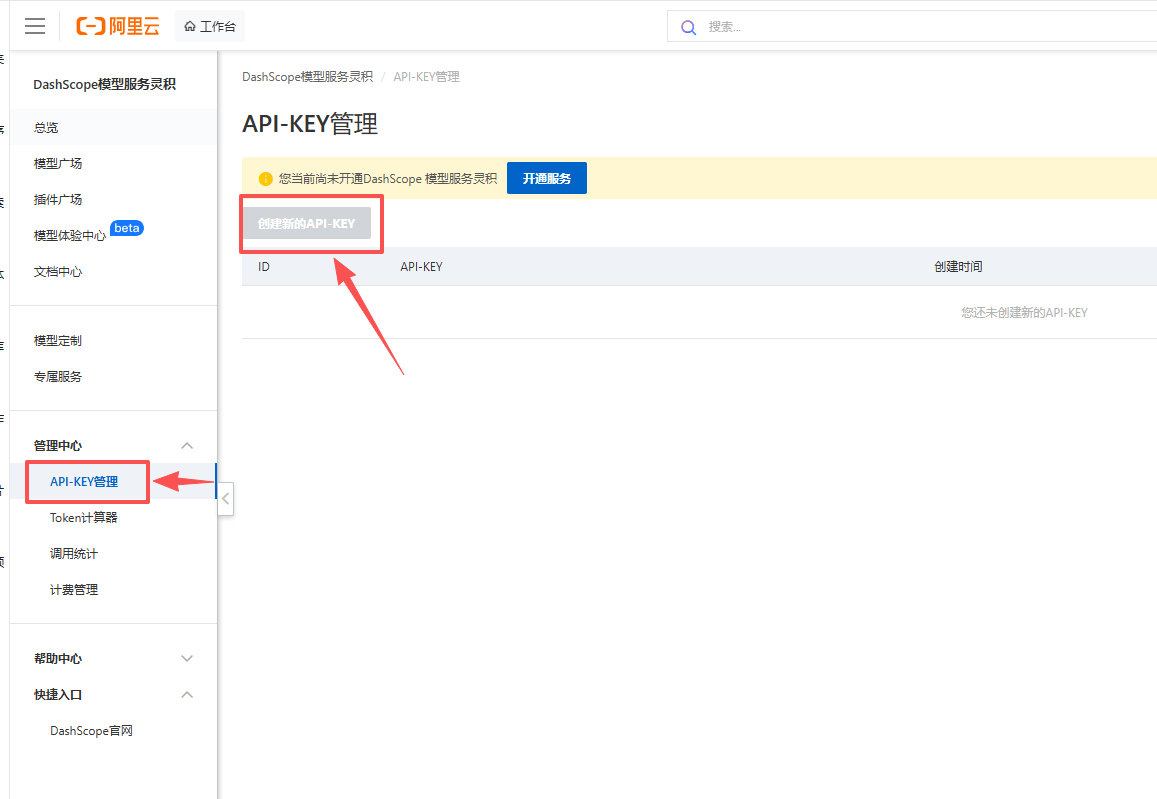
Task: Click DashScope模型服务灵积 breadcrumb link
Action: point(307,77)
